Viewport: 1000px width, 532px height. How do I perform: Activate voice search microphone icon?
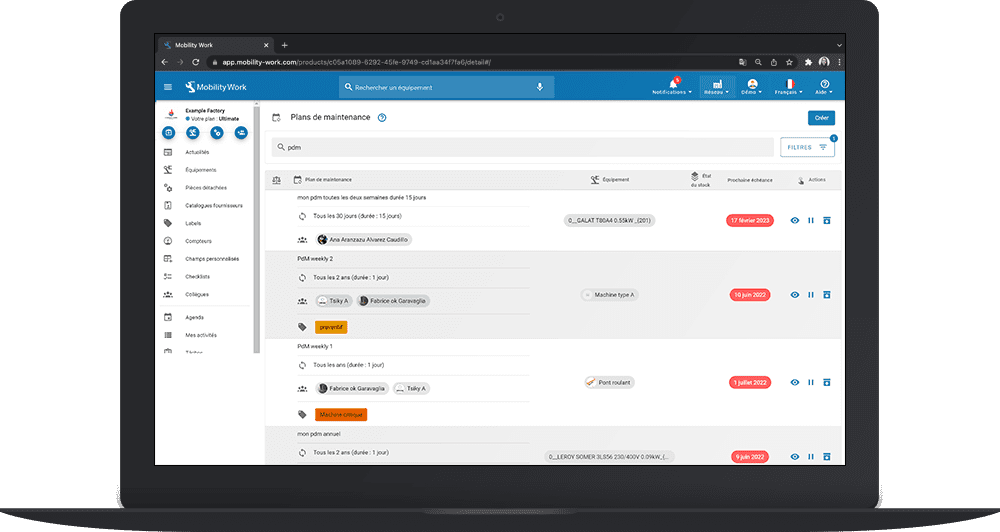point(540,87)
